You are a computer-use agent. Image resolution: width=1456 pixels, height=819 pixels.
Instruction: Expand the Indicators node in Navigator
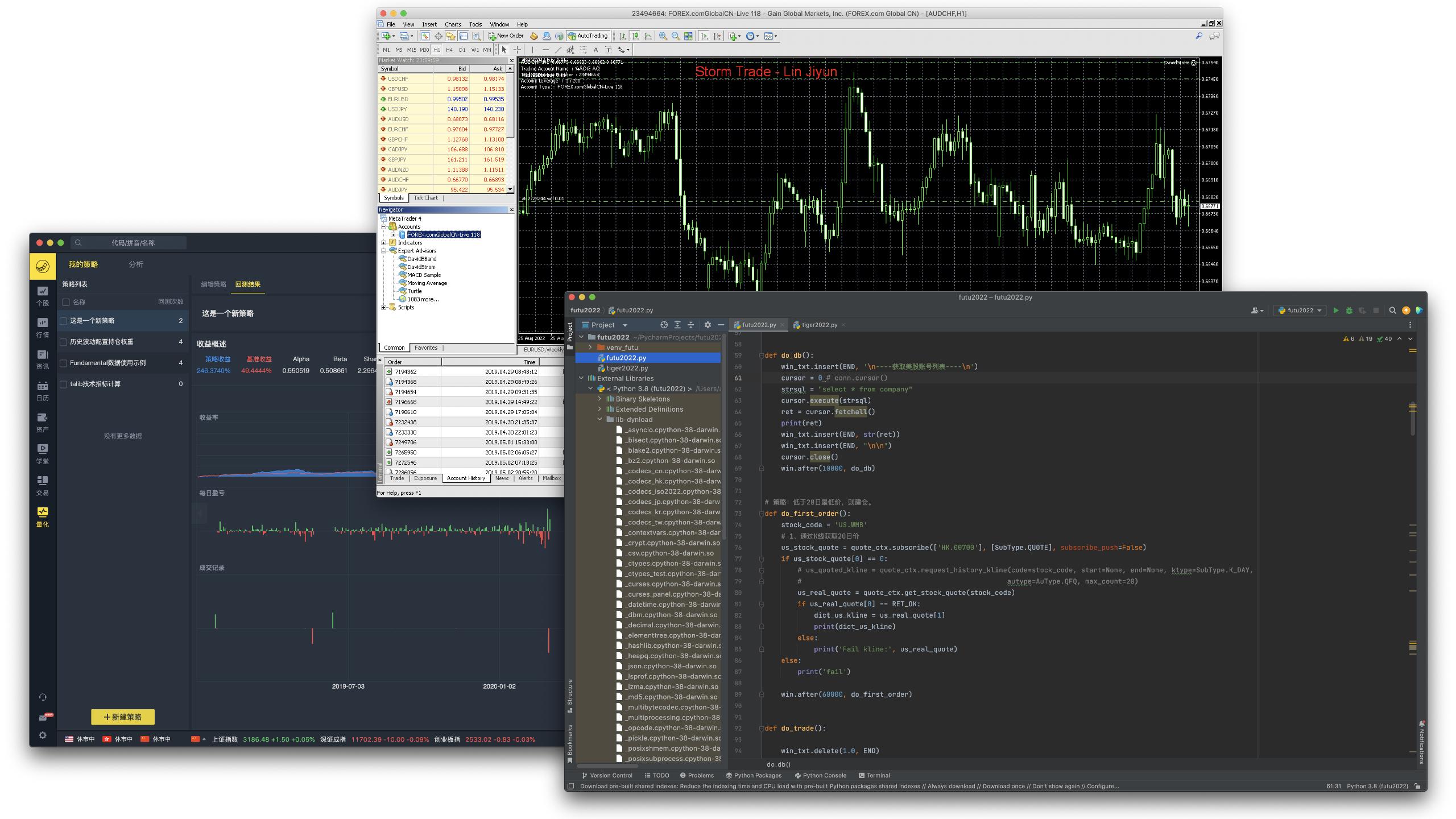(384, 243)
